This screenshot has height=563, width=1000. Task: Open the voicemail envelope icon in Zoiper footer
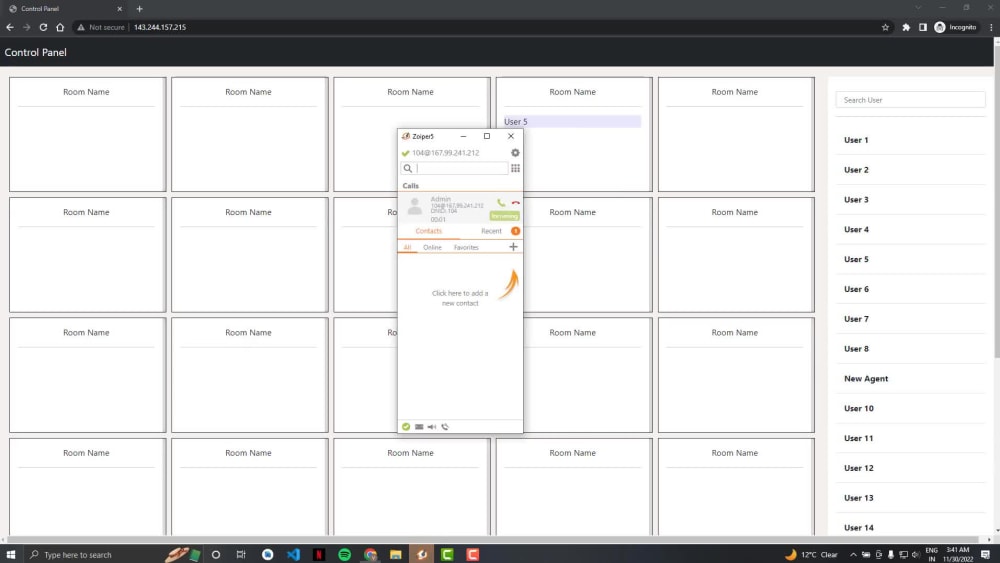click(419, 427)
